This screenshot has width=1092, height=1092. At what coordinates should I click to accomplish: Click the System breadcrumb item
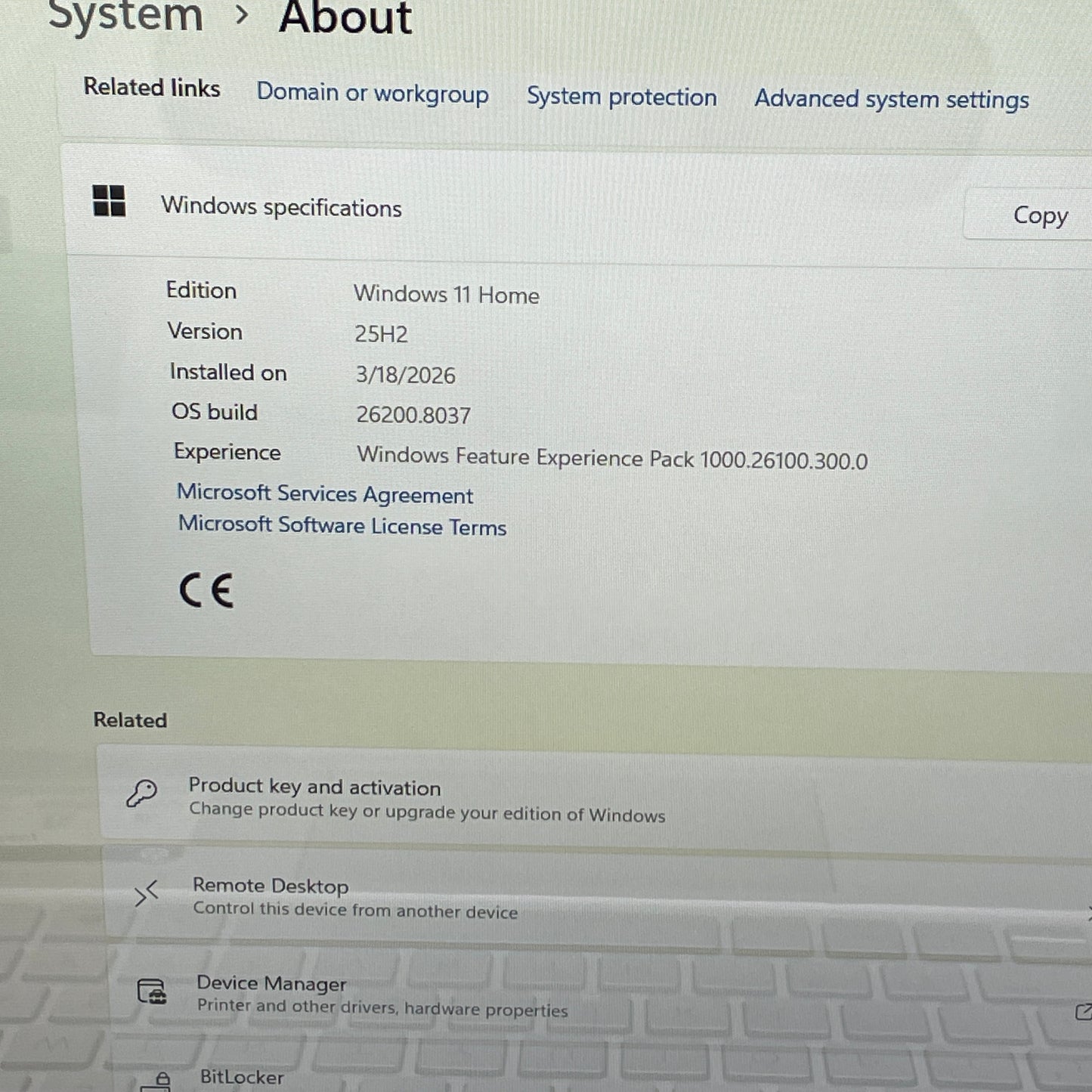click(125, 17)
